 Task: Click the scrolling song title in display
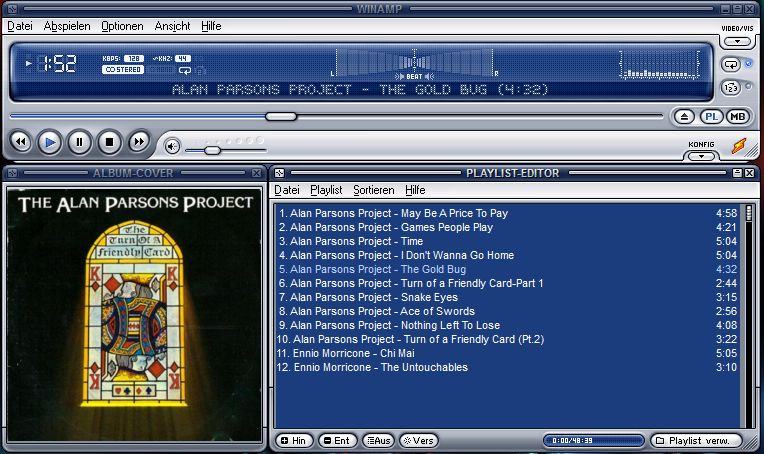click(x=360, y=90)
